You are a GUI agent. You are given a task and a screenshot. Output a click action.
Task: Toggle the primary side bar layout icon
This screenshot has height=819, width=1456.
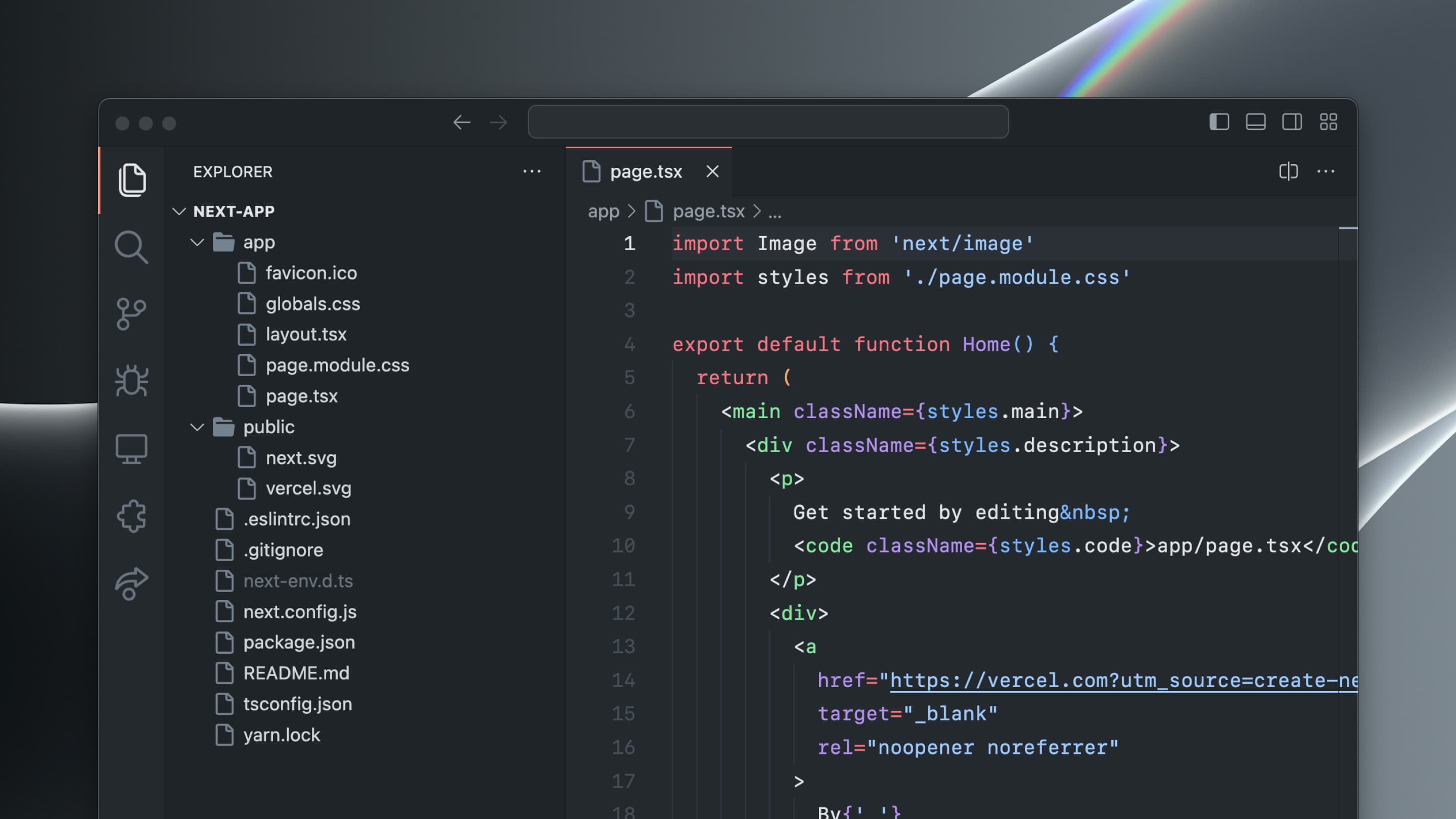pyautogui.click(x=1219, y=121)
